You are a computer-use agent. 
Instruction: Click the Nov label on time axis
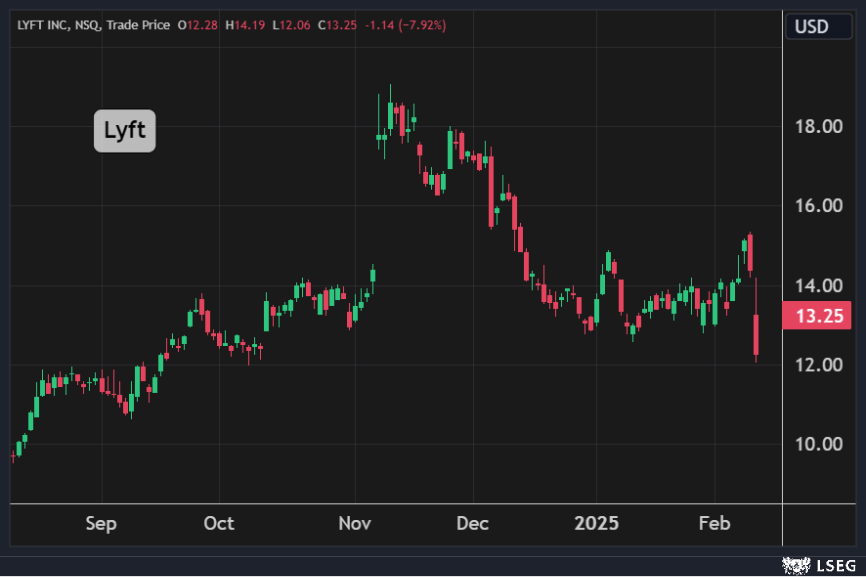coord(355,523)
